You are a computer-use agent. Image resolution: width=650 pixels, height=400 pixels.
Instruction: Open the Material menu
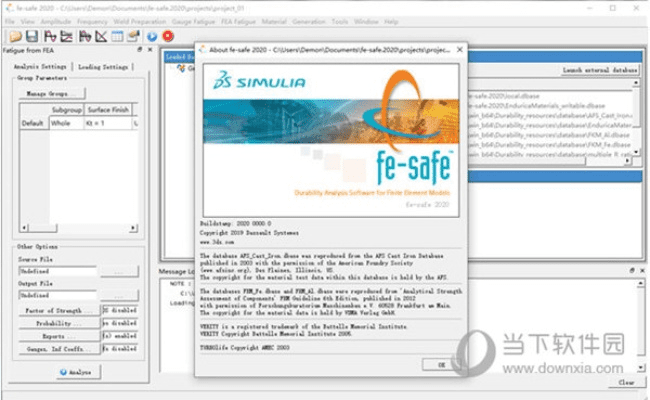point(273,20)
